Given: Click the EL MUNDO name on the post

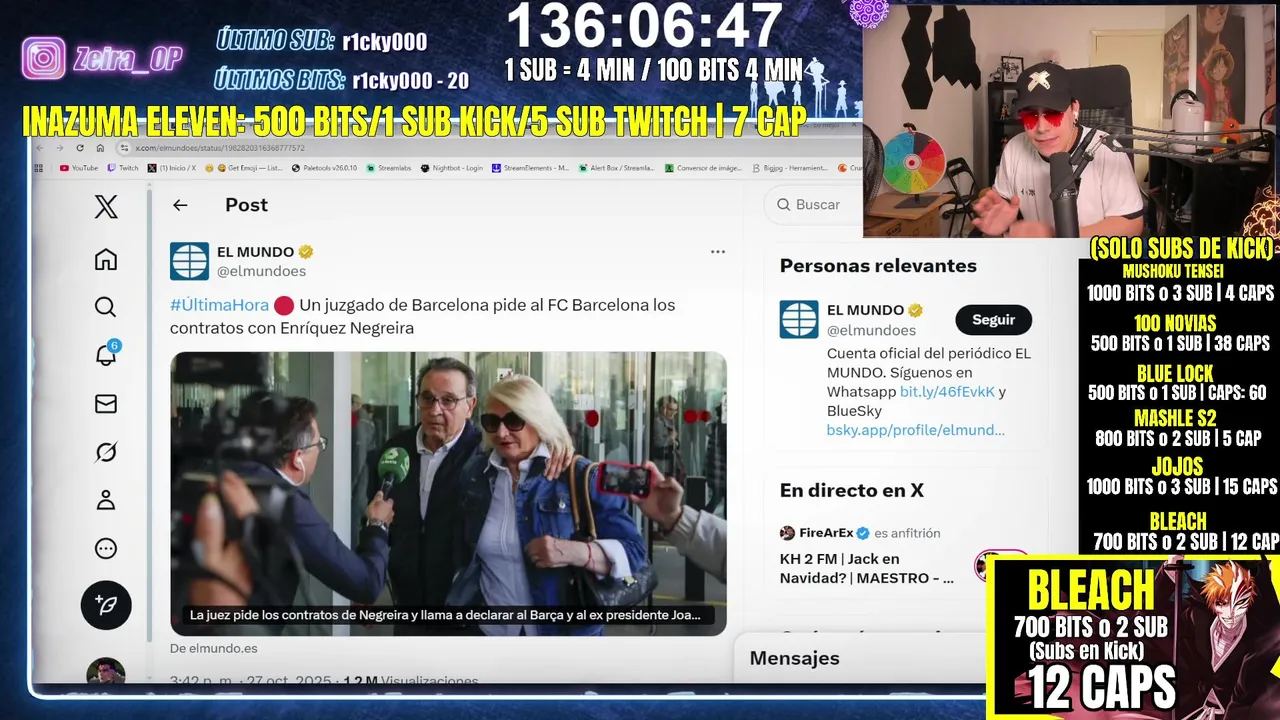Looking at the screenshot, I should click(x=255, y=252).
